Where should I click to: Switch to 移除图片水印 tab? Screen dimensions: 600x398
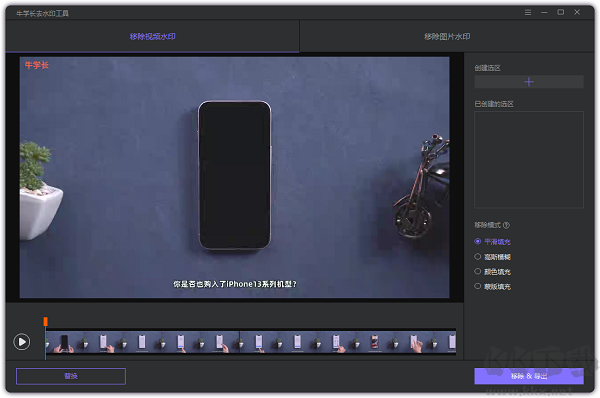pos(447,36)
